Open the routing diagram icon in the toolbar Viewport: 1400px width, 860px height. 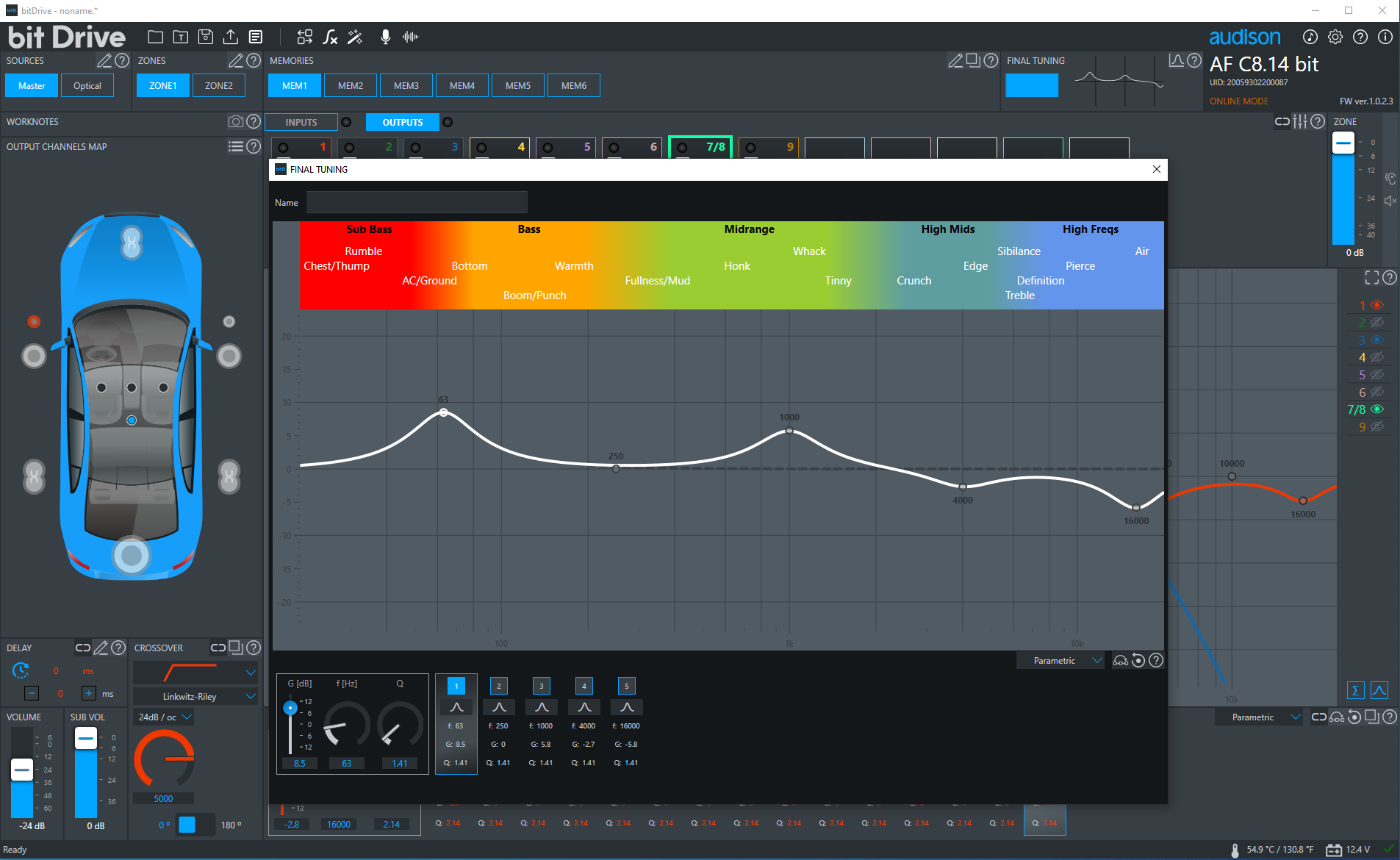tap(305, 36)
